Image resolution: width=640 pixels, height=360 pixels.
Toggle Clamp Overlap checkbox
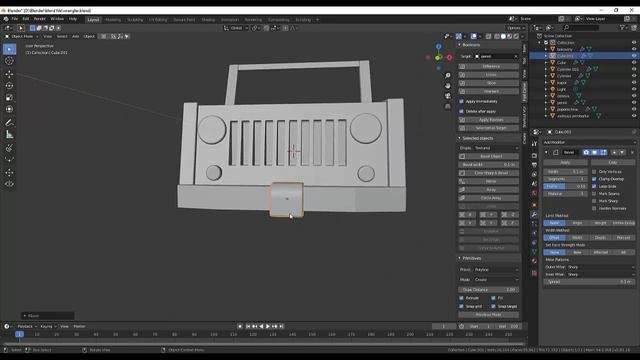tap(594, 179)
